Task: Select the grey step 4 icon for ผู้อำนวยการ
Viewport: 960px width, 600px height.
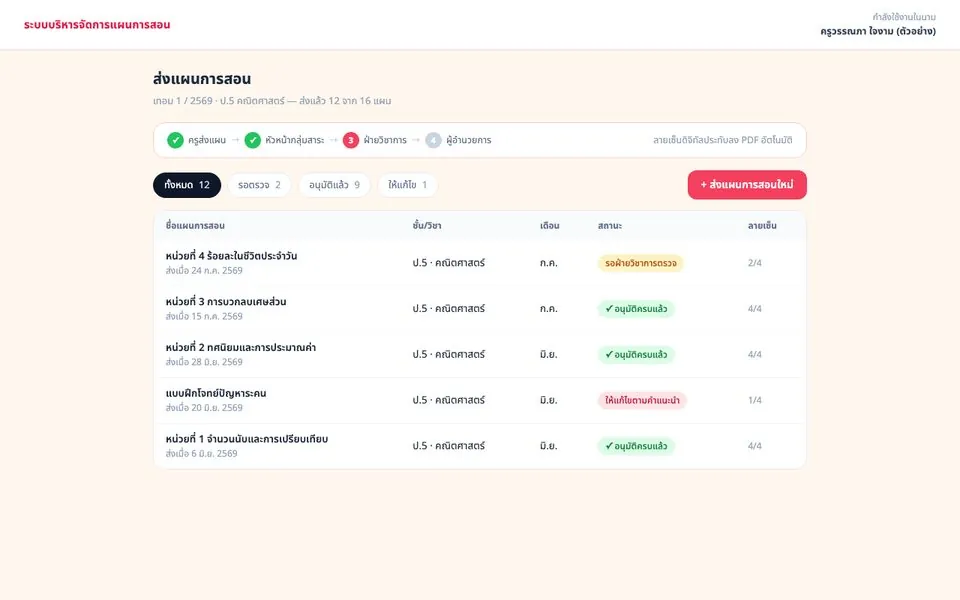Action: coord(433,140)
